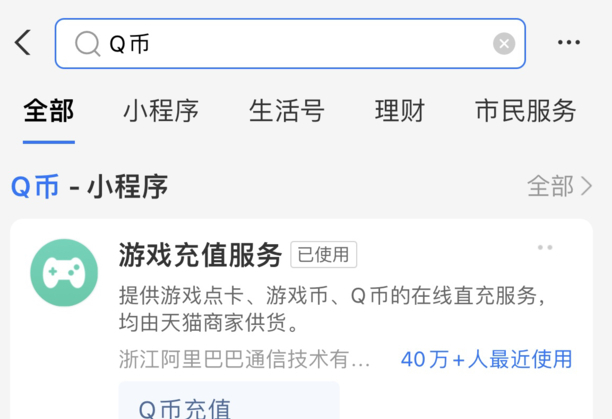Click the 浙江阿里巴巴通信技术有… publisher name
Viewport: 612px width, 419px height.
244,359
